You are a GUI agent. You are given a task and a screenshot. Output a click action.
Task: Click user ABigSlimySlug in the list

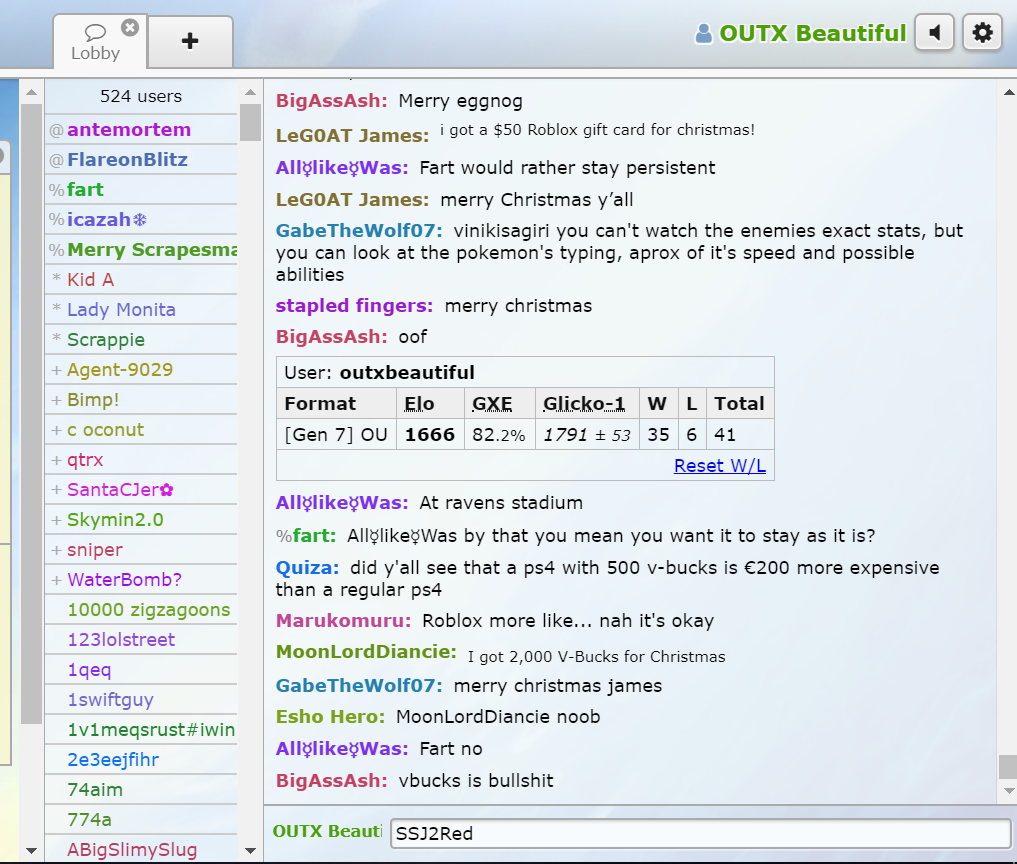click(141, 848)
